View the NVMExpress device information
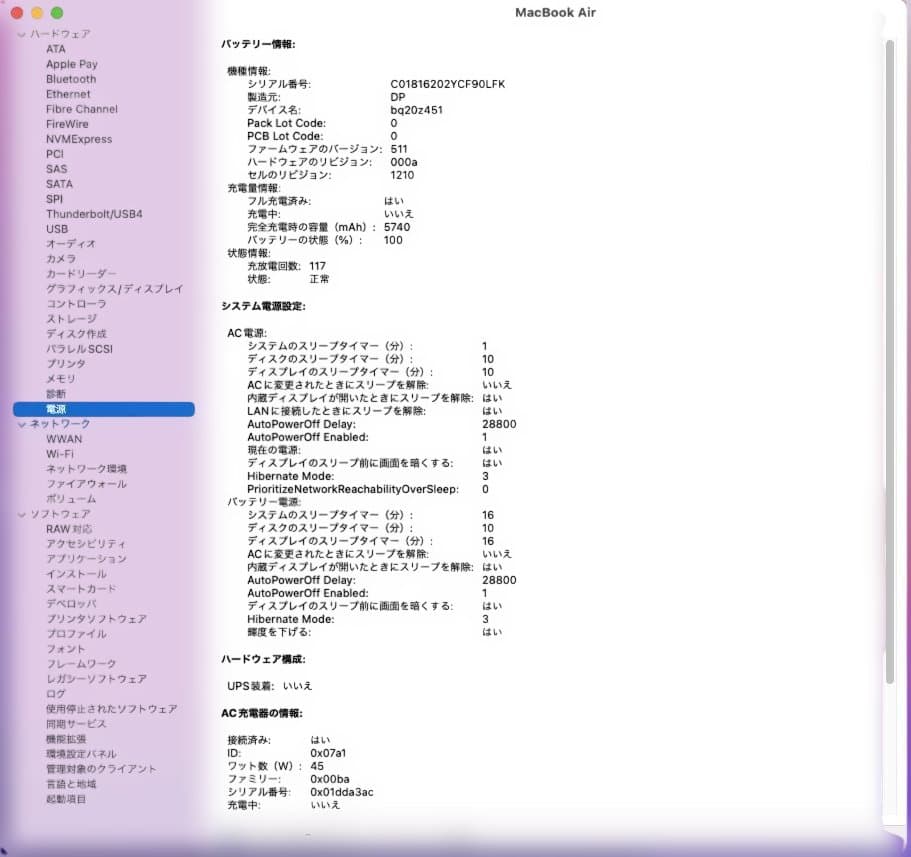The height and width of the screenshot is (857, 911). 79,139
